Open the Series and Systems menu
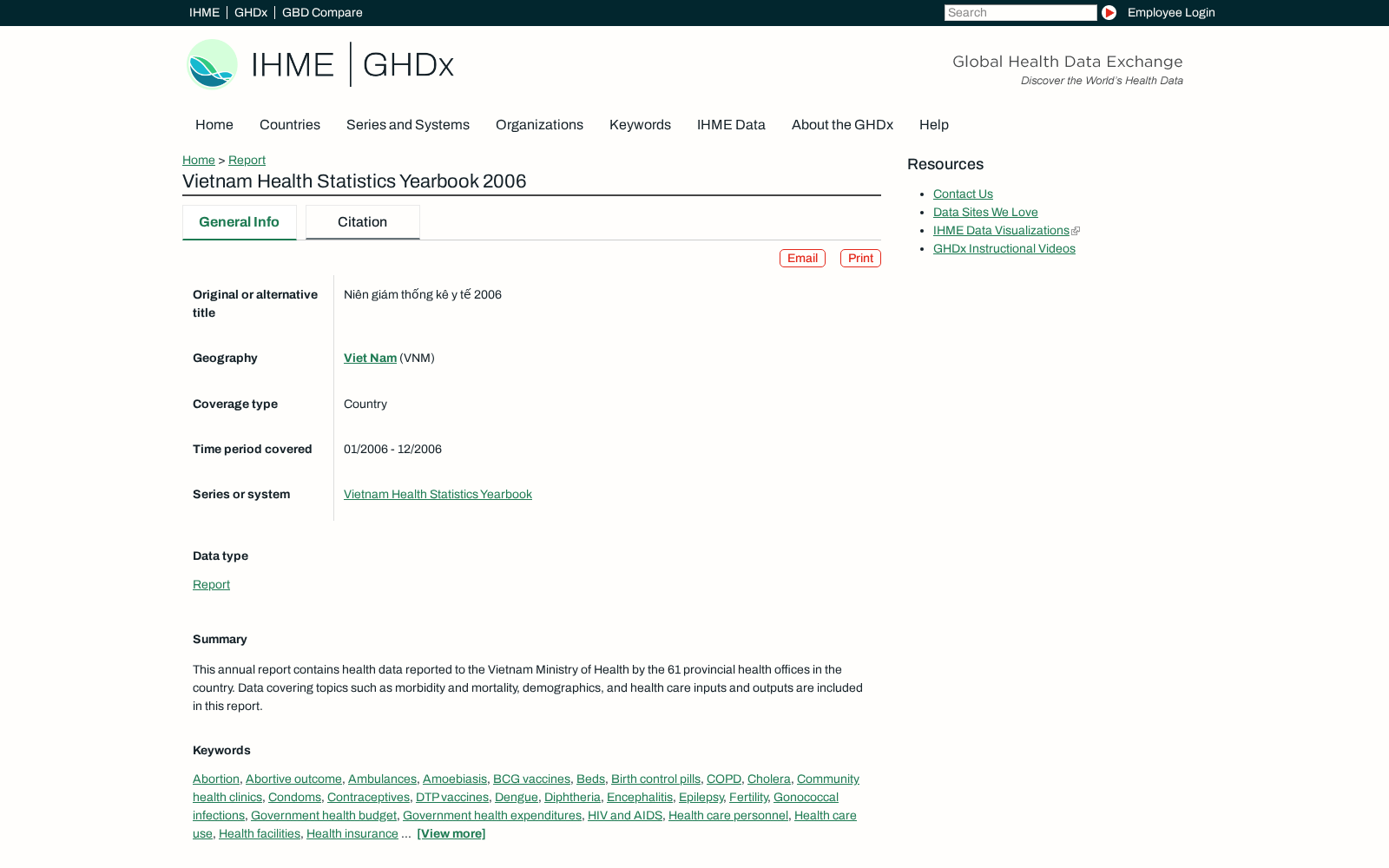Viewport: 1389px width, 868px height. [x=408, y=125]
